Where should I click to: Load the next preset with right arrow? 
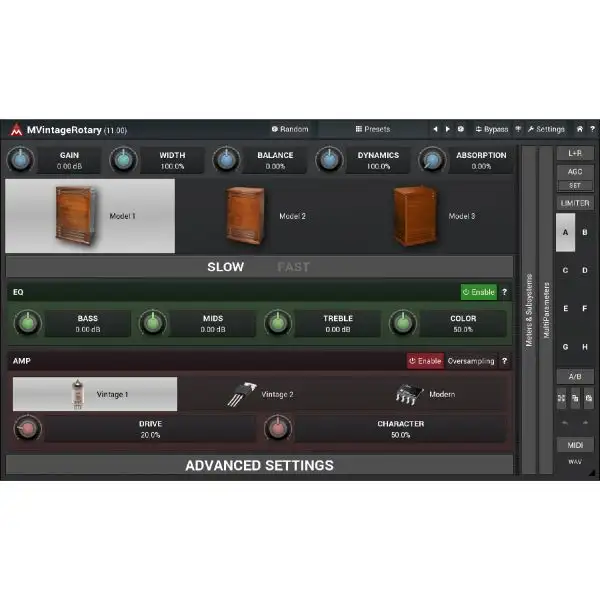[447, 129]
